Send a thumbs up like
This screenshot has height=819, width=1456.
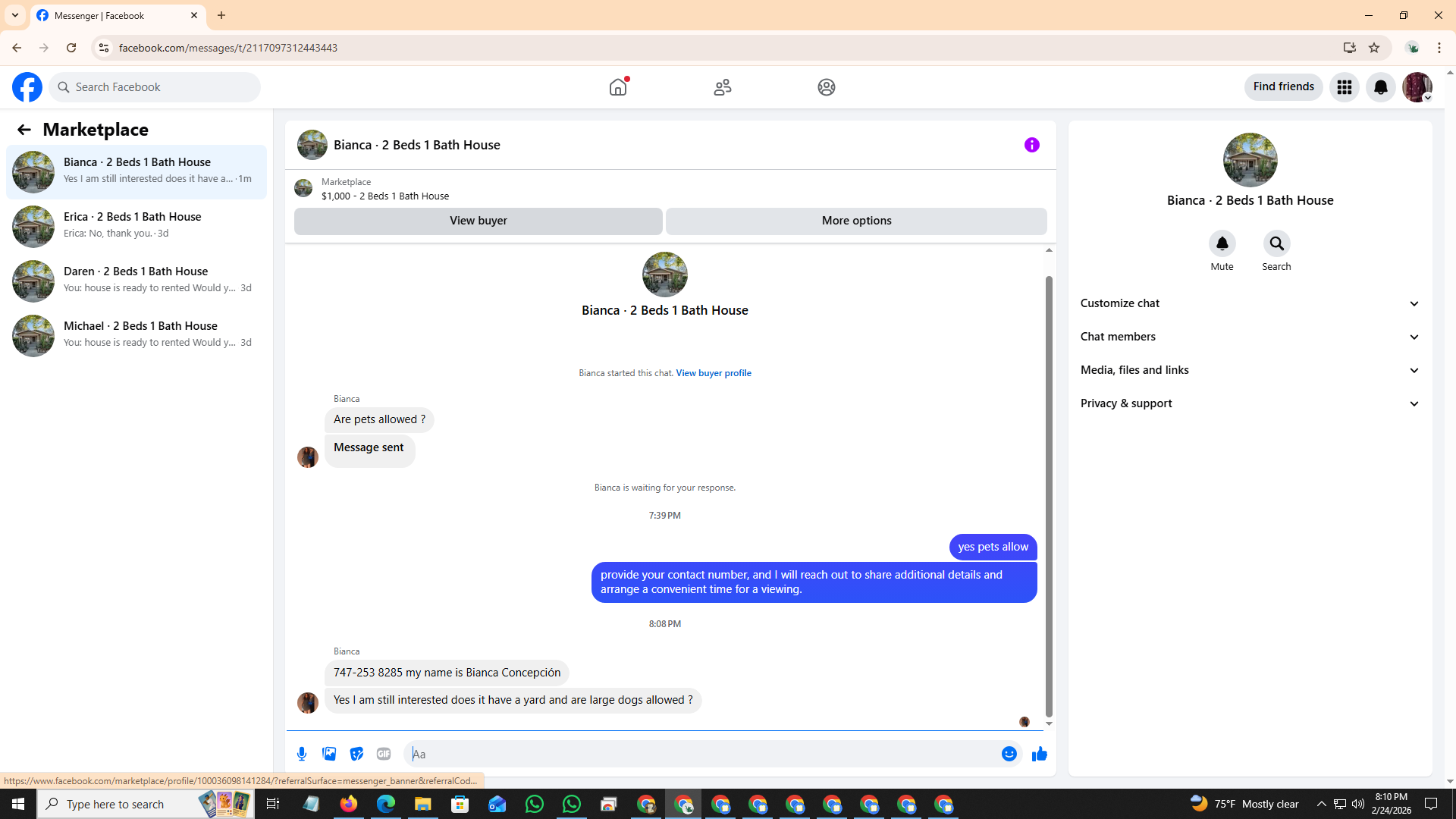pos(1039,754)
